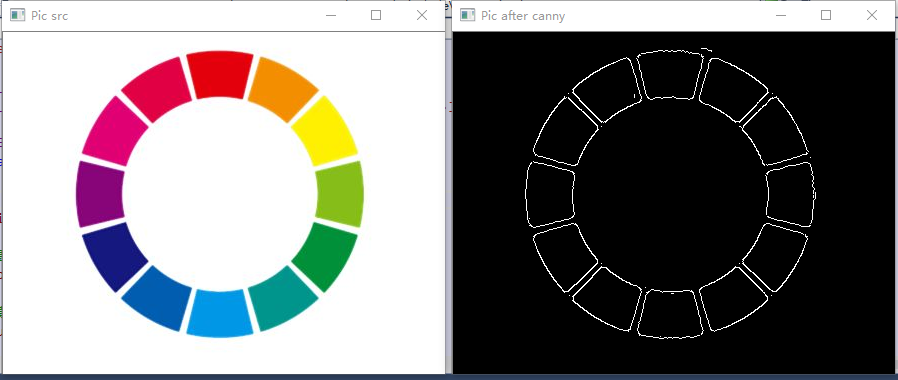Click the Pic src window app icon
898x380 pixels.
coord(18,15)
